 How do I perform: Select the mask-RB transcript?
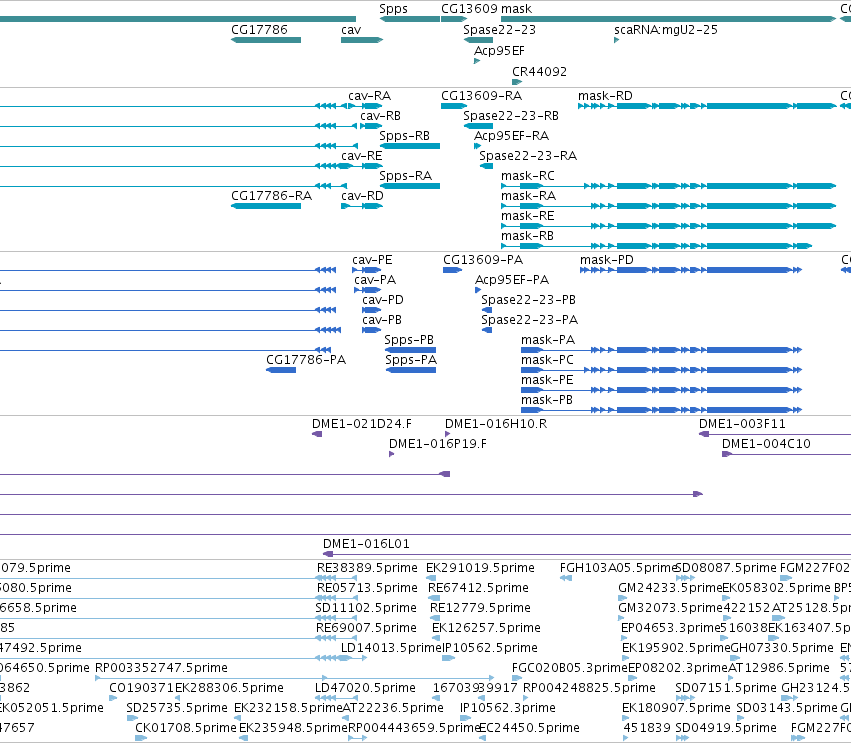pos(656,246)
